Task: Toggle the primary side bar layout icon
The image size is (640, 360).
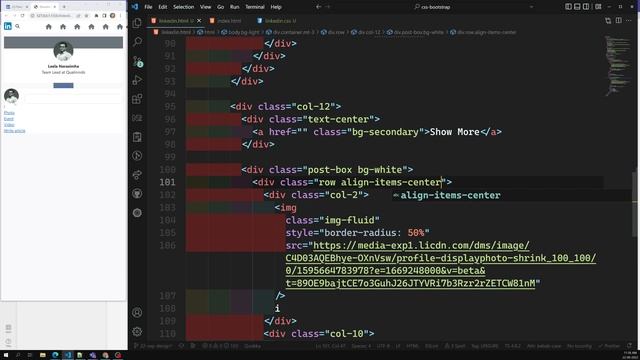Action: (x=568, y=7)
